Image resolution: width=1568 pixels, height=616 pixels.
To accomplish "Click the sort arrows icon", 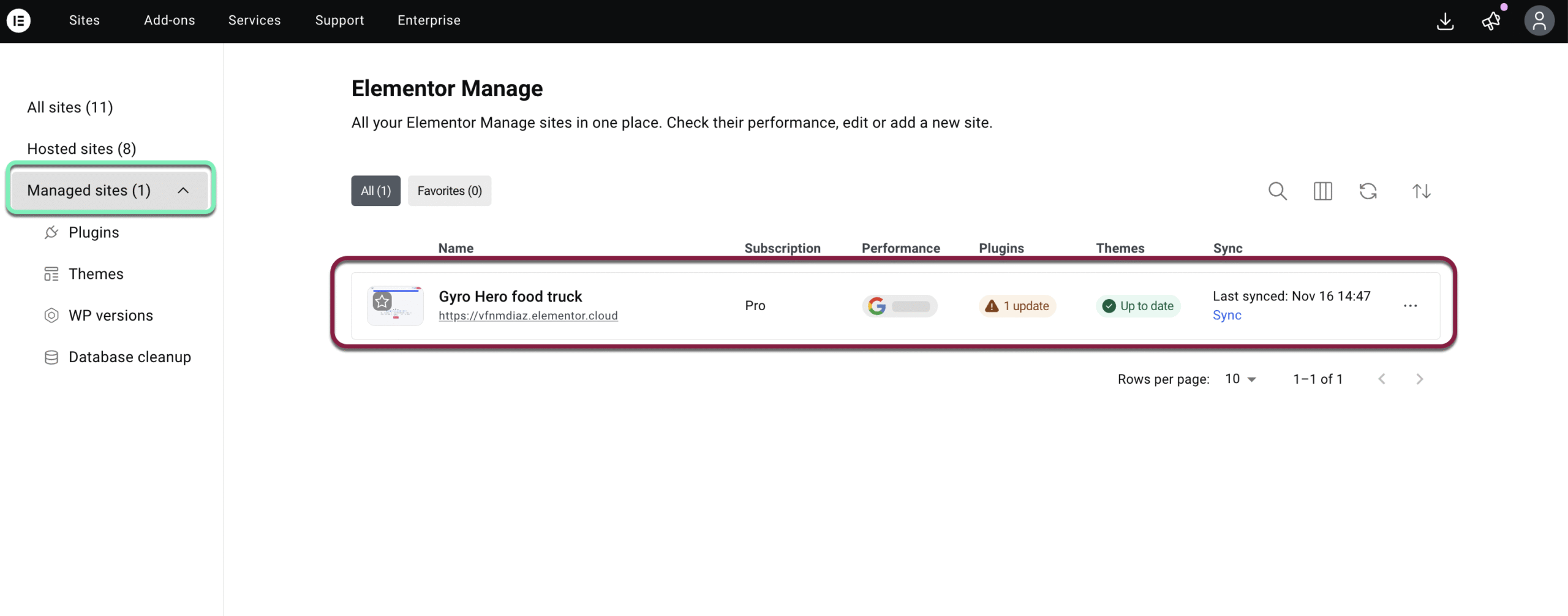I will [1421, 191].
